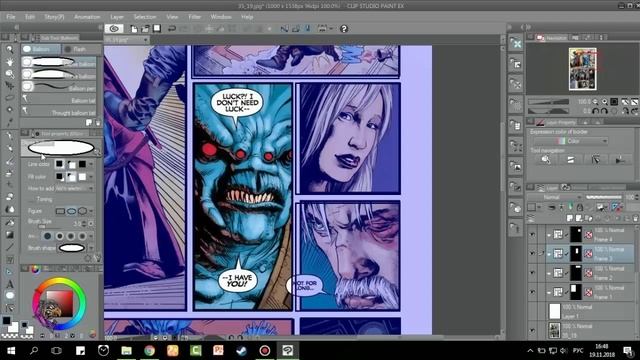The image size is (640, 360).
Task: Click the Clip Studio spiral icon
Action: (114, 29)
